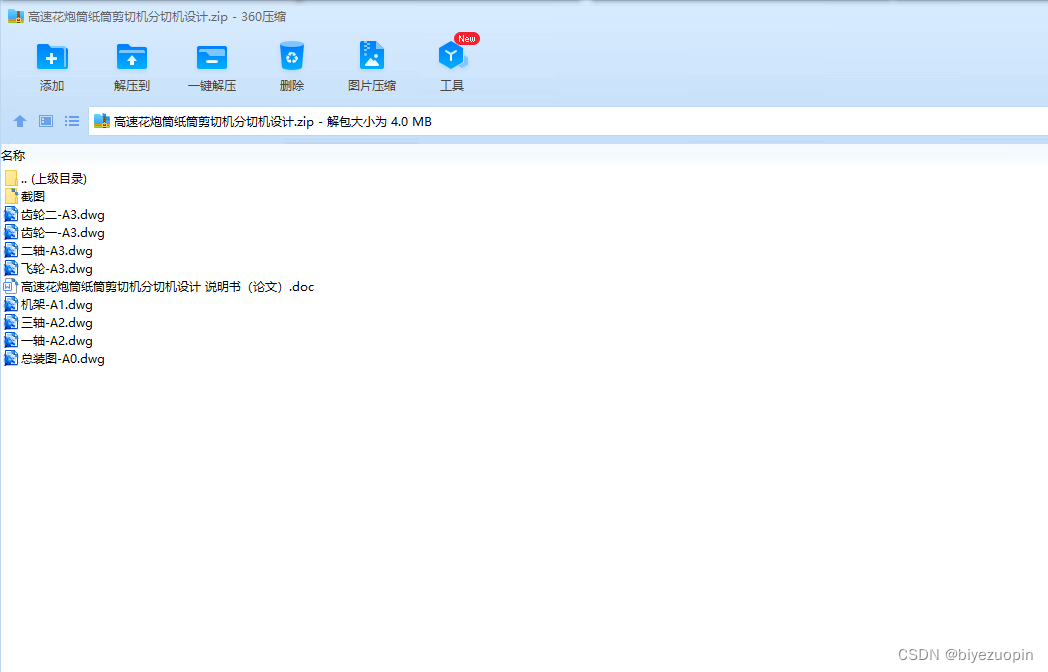This screenshot has height=672, width=1048.
Task: Click the dwg icon beside 三轴-A2.dwg
Action: point(11,323)
